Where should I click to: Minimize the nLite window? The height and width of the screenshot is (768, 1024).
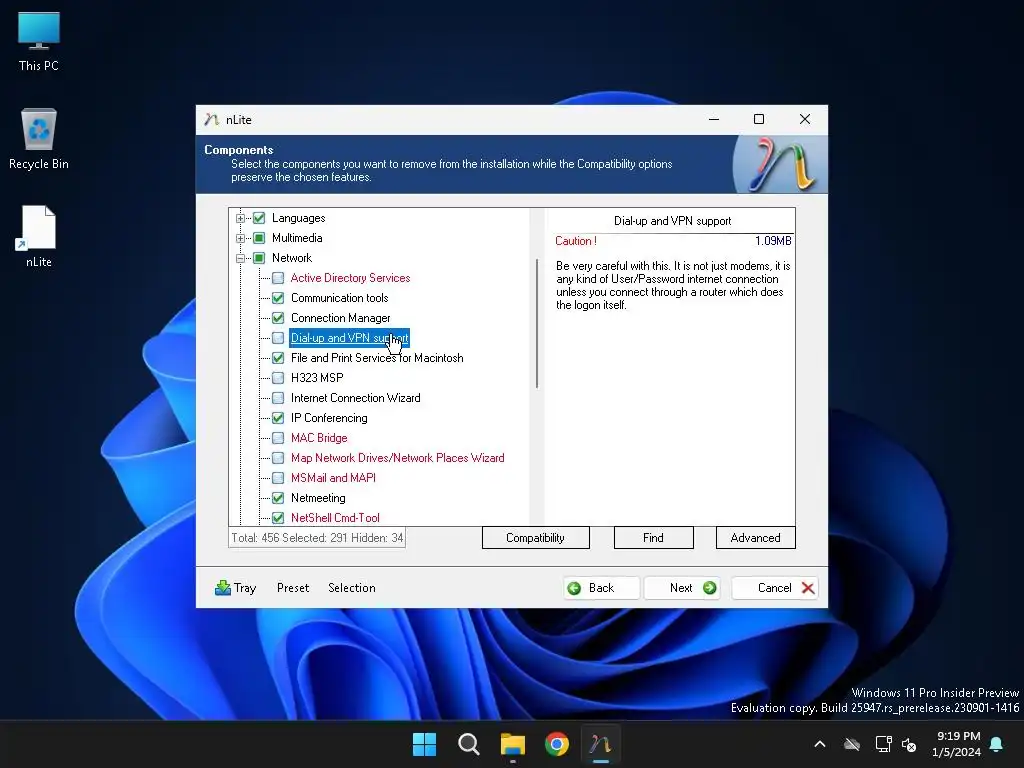click(714, 119)
